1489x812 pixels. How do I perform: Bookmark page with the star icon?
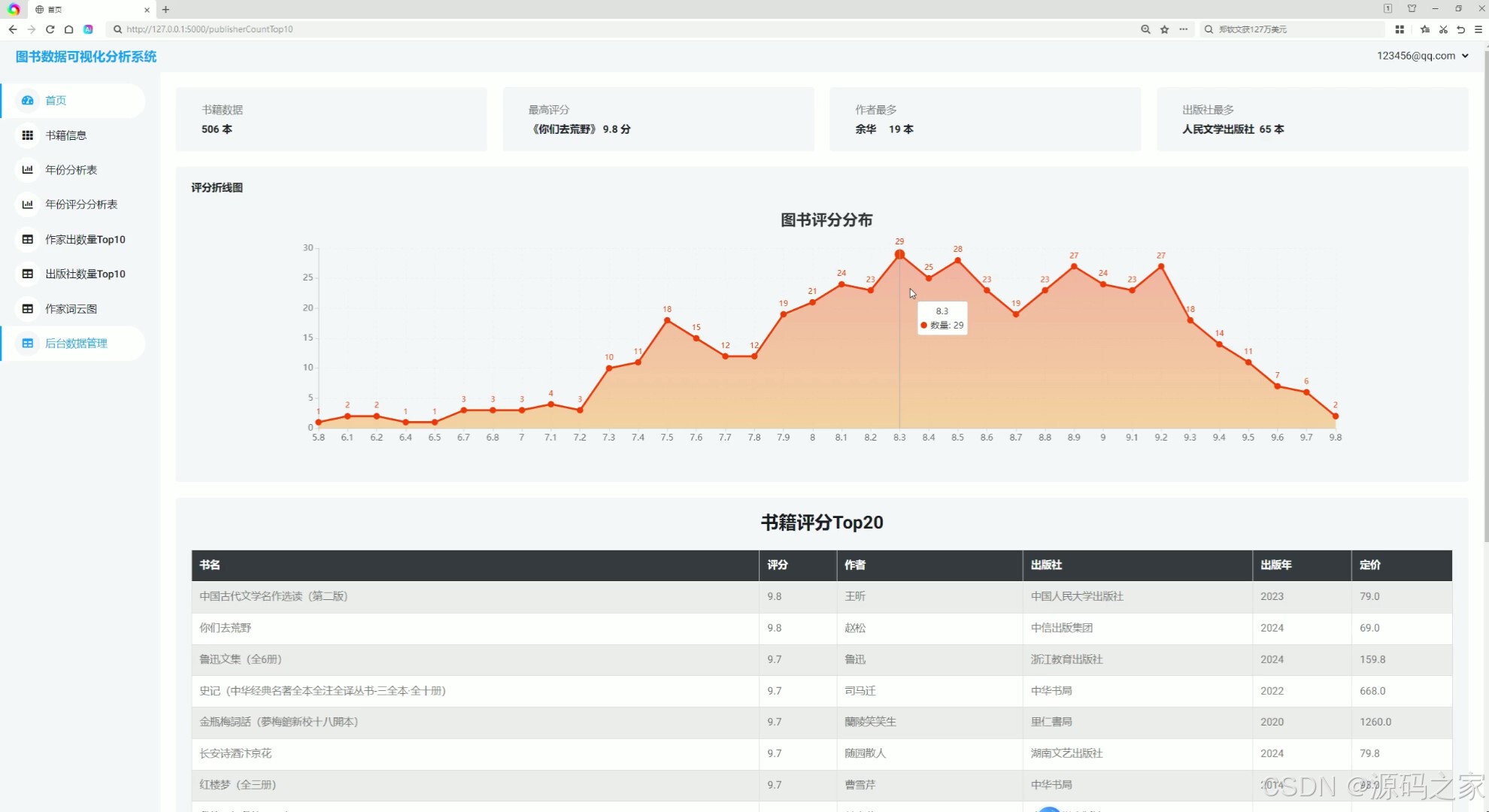tap(1164, 29)
